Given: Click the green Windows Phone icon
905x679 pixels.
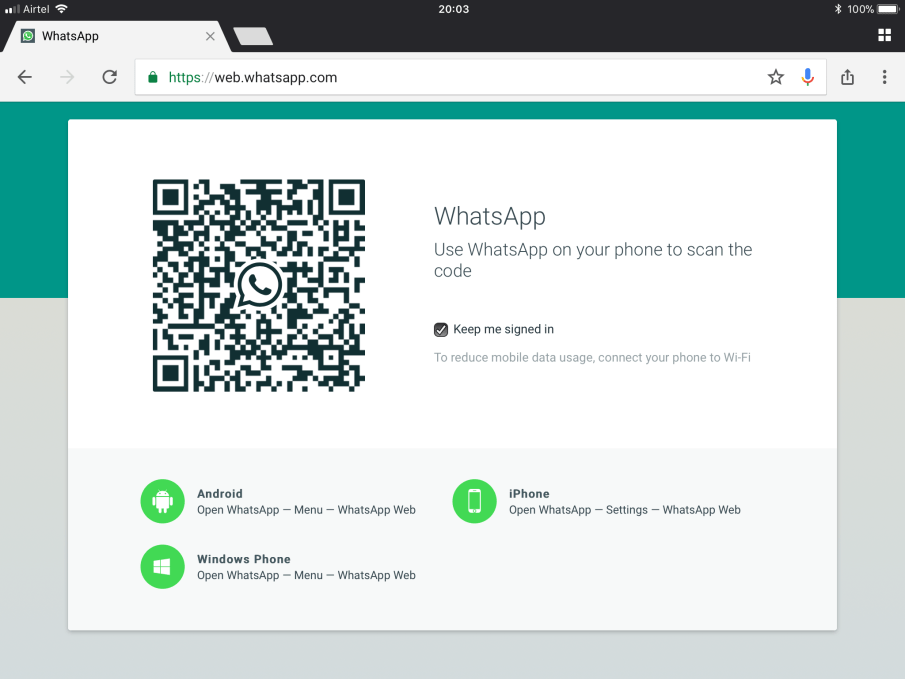Looking at the screenshot, I should [x=162, y=567].
